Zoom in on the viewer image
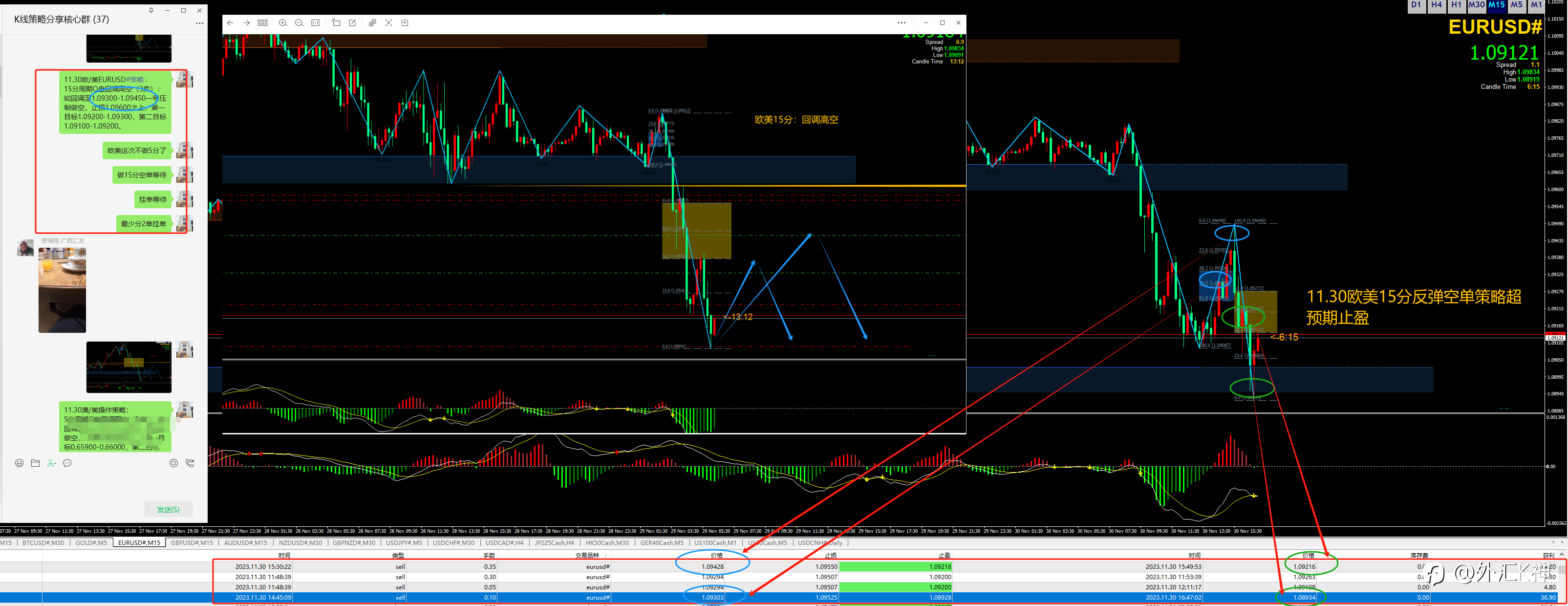1568x606 pixels. coord(283,23)
